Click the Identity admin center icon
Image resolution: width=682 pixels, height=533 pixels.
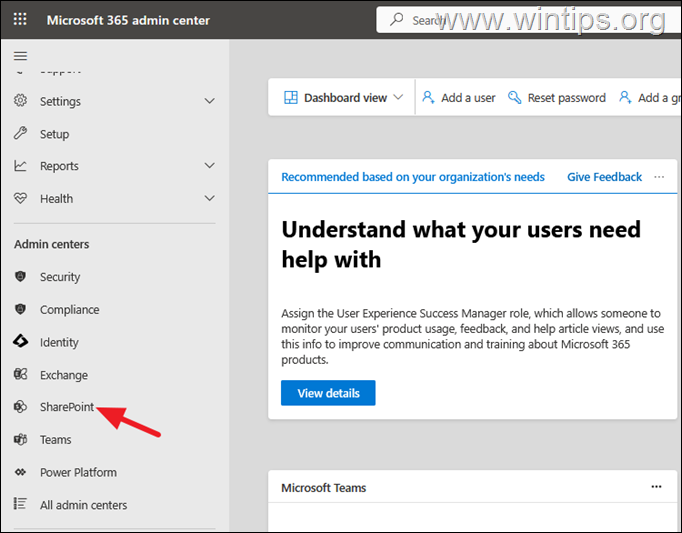(21, 342)
